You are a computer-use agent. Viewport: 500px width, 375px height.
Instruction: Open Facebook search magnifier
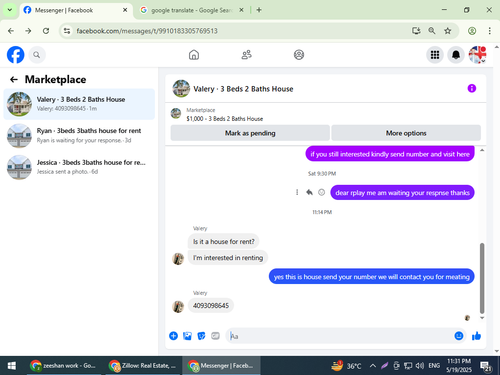tap(37, 55)
